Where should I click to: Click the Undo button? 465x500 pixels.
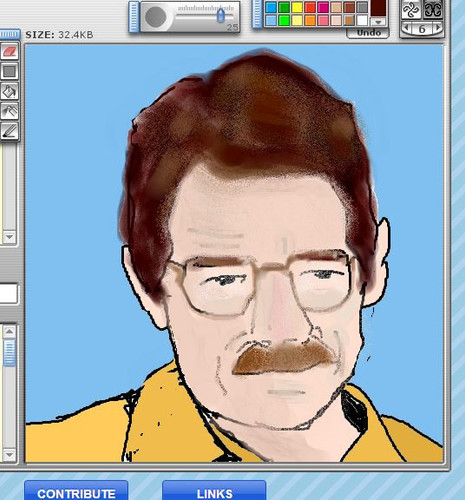[x=368, y=33]
